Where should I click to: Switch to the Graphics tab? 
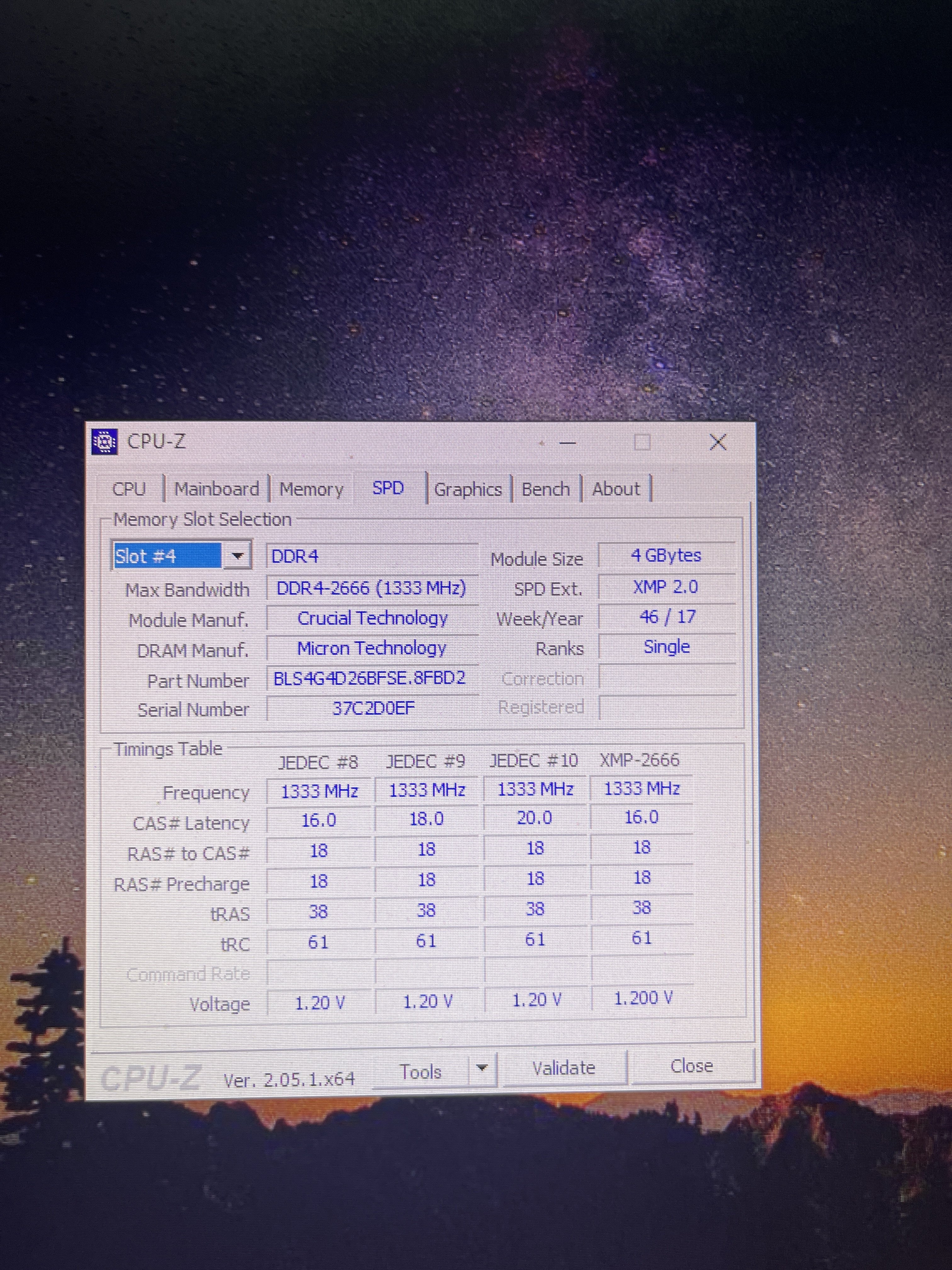[468, 489]
